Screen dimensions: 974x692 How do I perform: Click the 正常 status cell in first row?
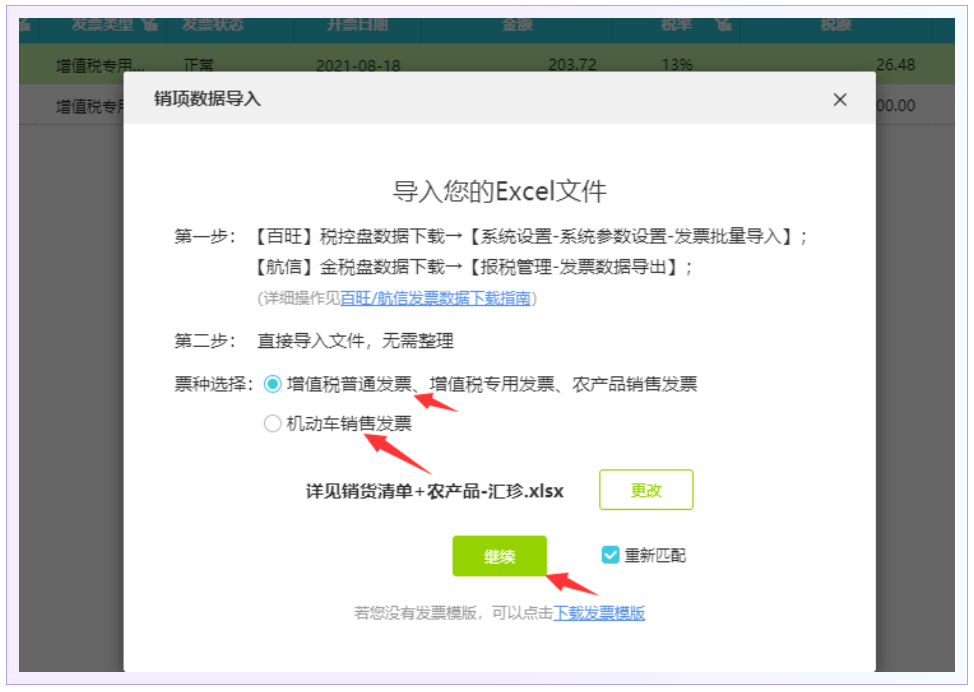point(198,65)
